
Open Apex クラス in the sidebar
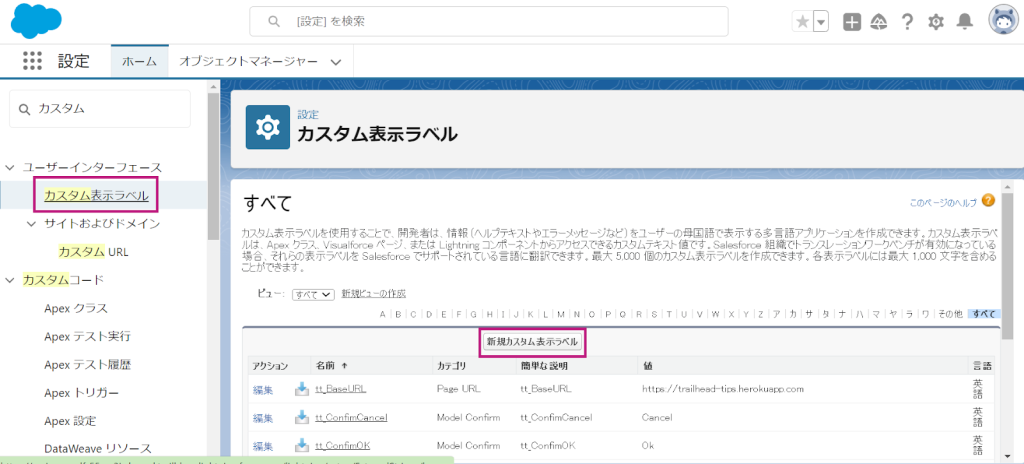pos(76,308)
